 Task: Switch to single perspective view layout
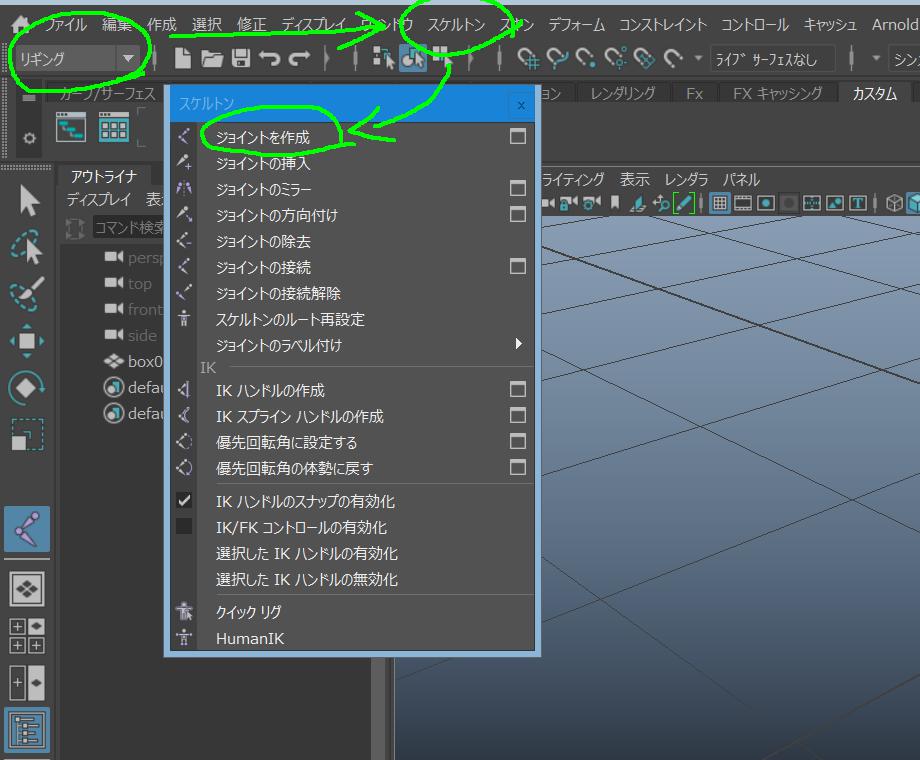(27, 589)
